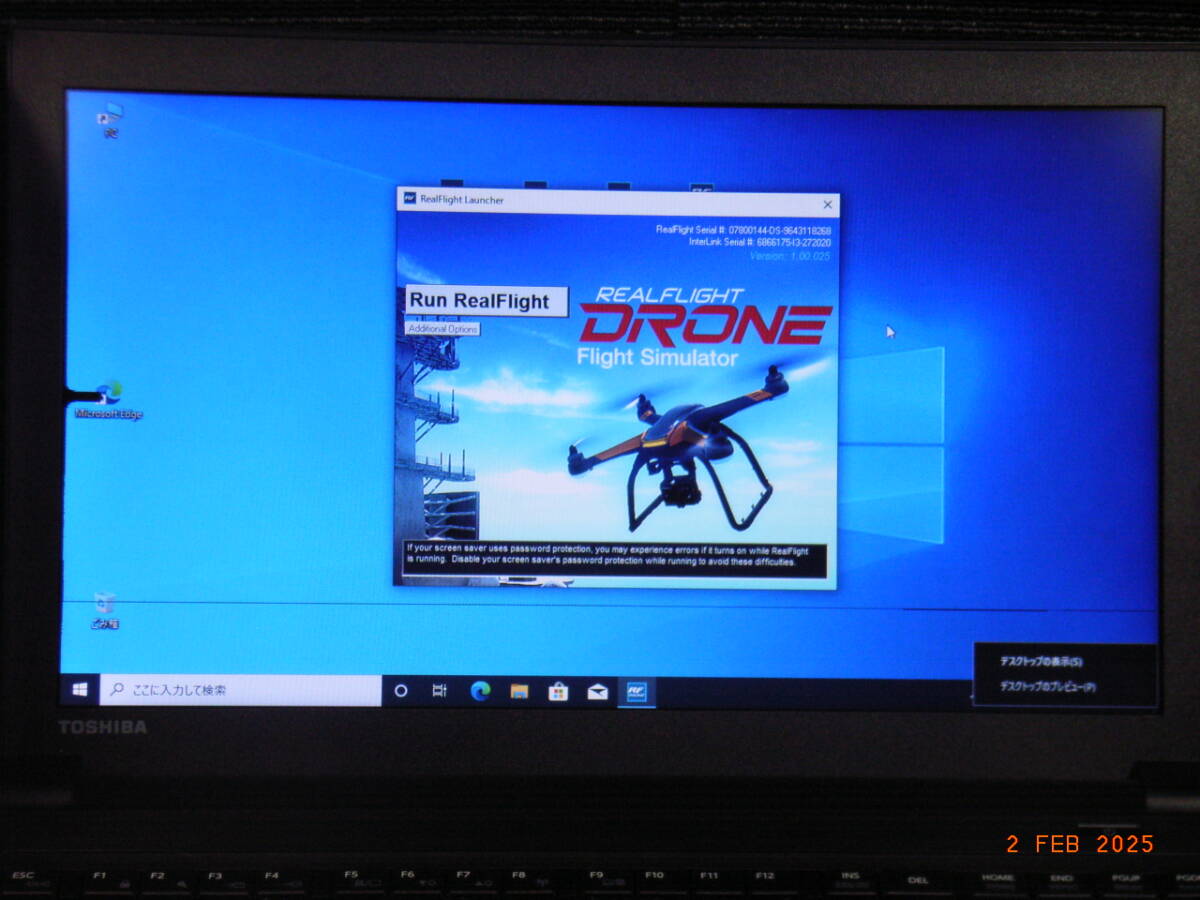This screenshot has width=1200, height=900.
Task: Select the ごみ箱 Recycle Bin desktop icon
Action: click(104, 610)
